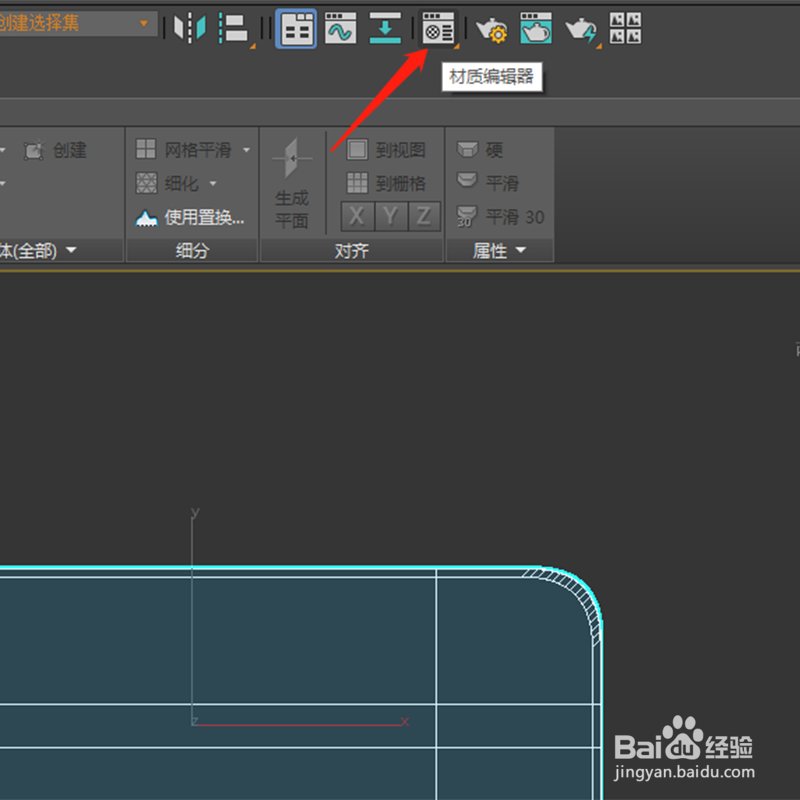Image resolution: width=800 pixels, height=800 pixels.
Task: Expand the 细化 dropdown arrow
Action: [213, 184]
